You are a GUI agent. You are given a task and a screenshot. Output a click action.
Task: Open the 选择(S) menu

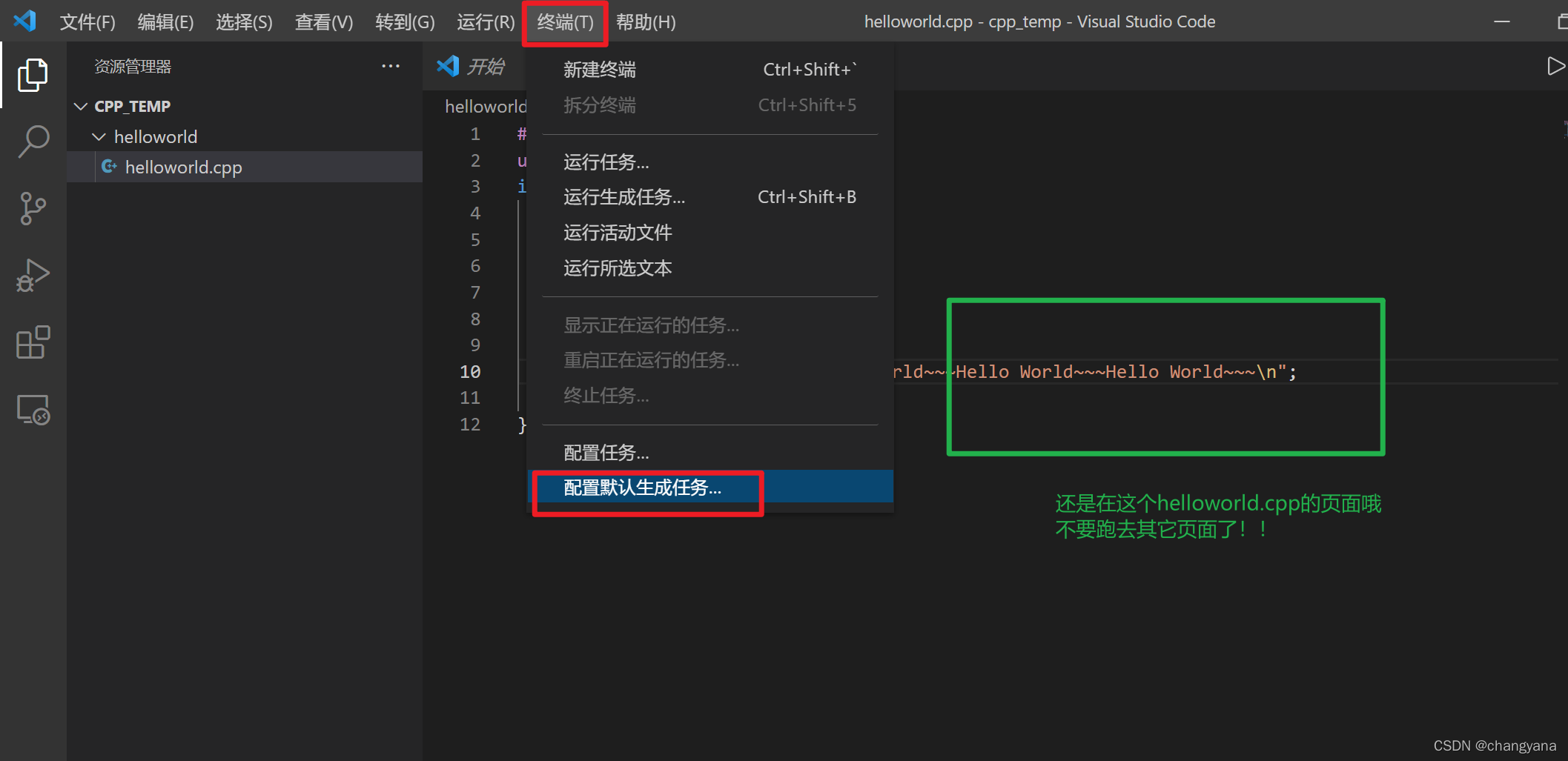[244, 21]
